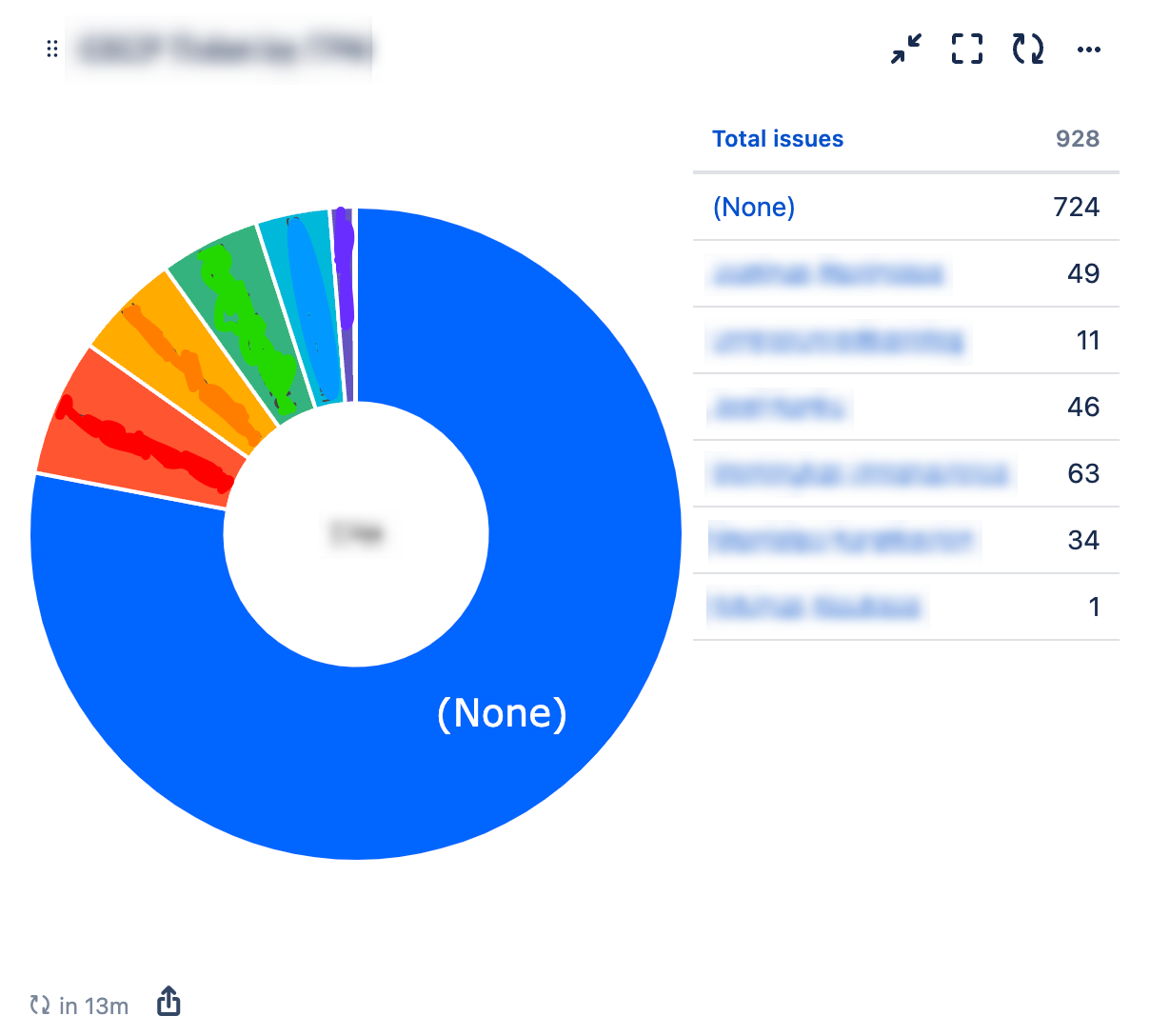
Task: Click the 724 issue count
Action: 1077,207
